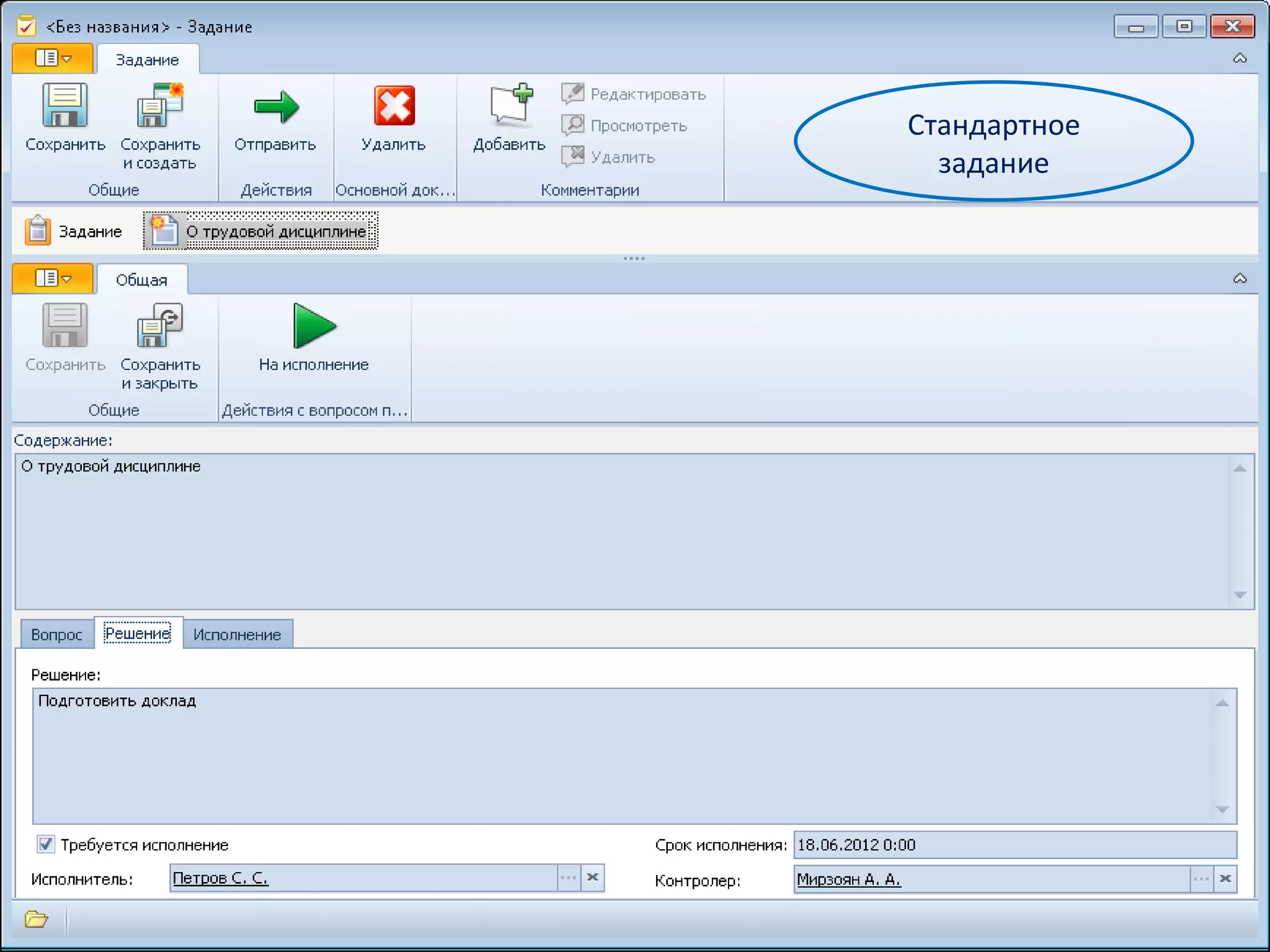Collapse the upper Задание ribbon
Viewport: 1270px width, 952px height.
[1240, 58]
